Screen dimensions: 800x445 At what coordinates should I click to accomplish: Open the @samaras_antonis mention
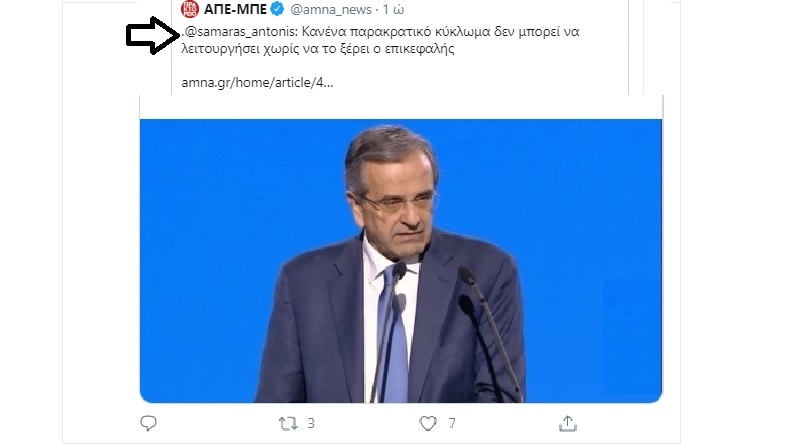coord(240,32)
